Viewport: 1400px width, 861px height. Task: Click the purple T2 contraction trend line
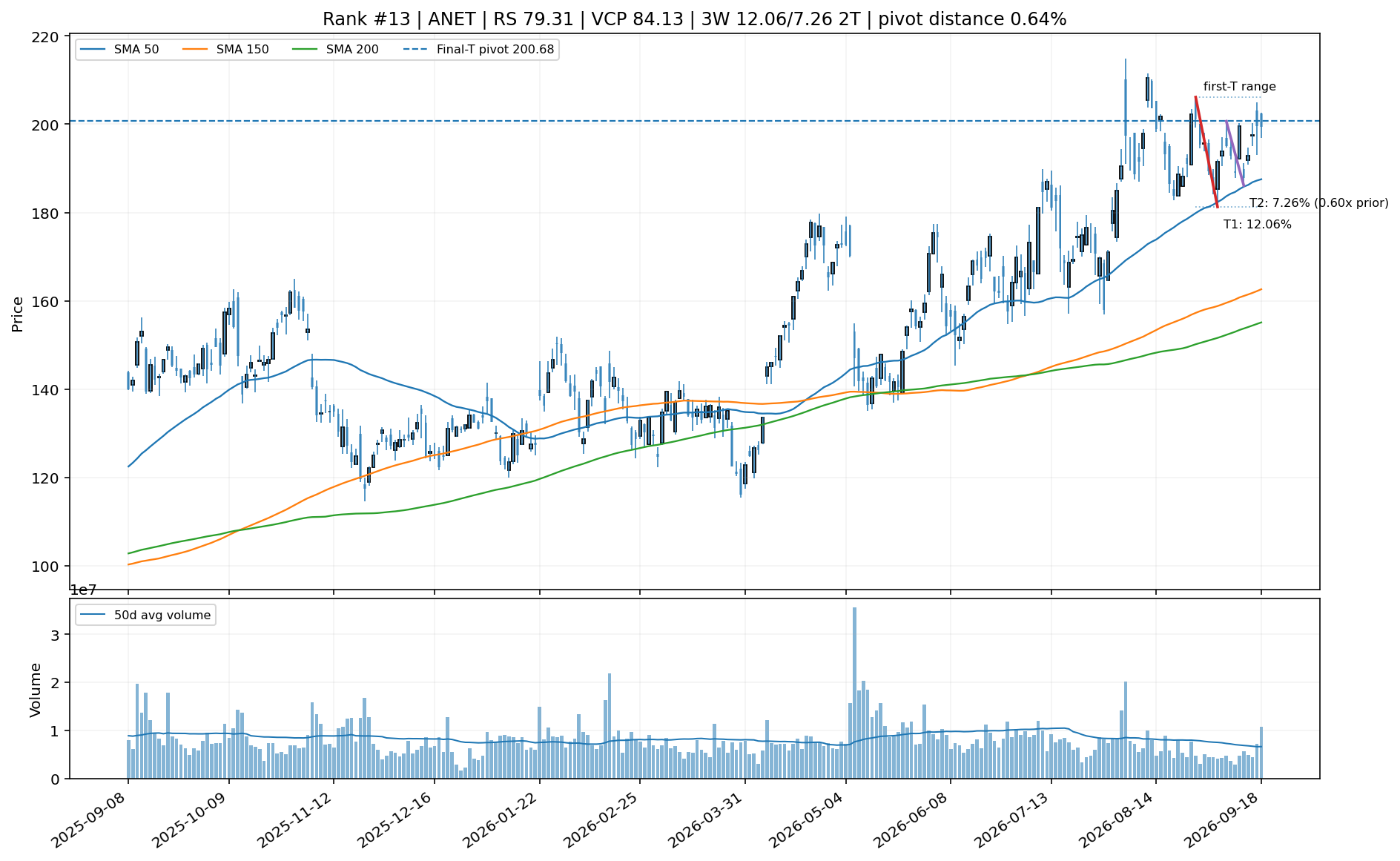click(1235, 154)
